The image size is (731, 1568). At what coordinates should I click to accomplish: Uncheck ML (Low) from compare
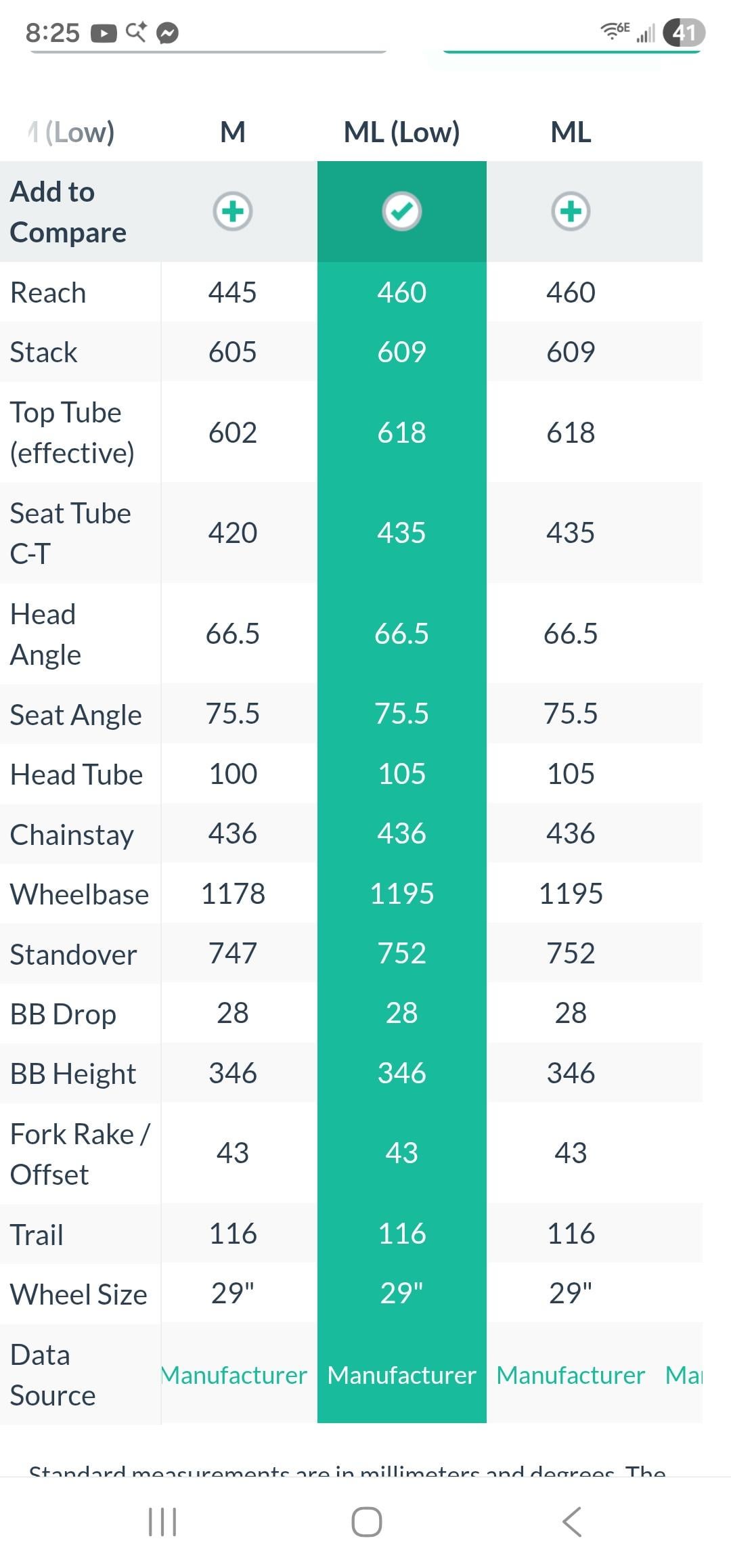click(401, 211)
